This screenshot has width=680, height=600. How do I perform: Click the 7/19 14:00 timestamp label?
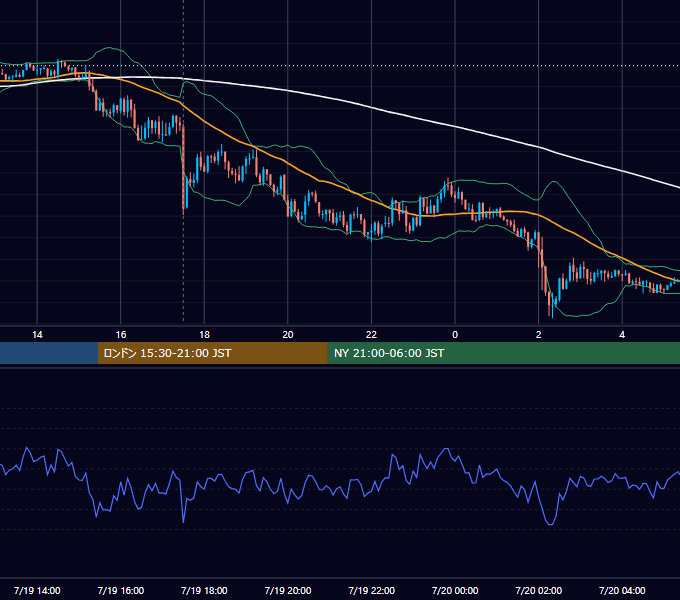click(37, 590)
